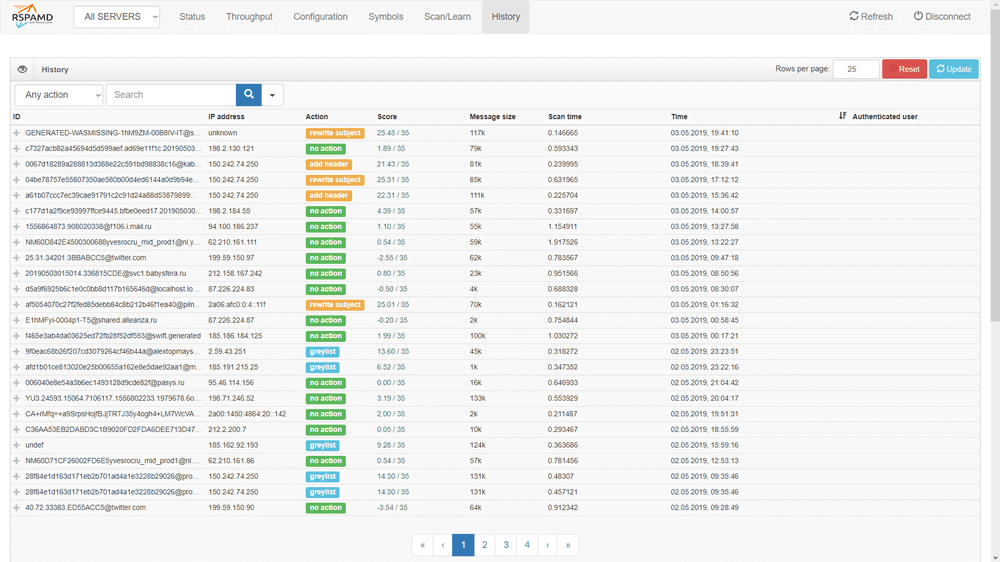Click the sort icon by Authenticated user
Screen dimensions: 1000x562
click(x=843, y=117)
